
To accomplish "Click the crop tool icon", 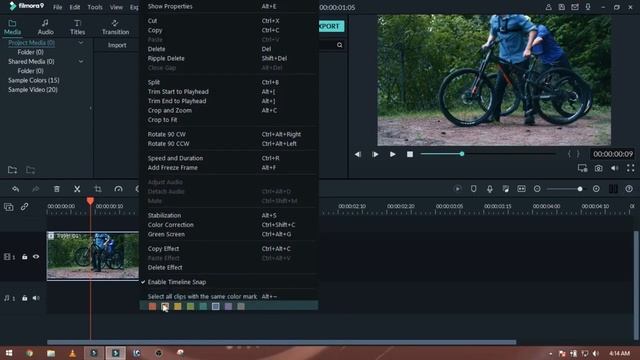I will tap(98, 189).
